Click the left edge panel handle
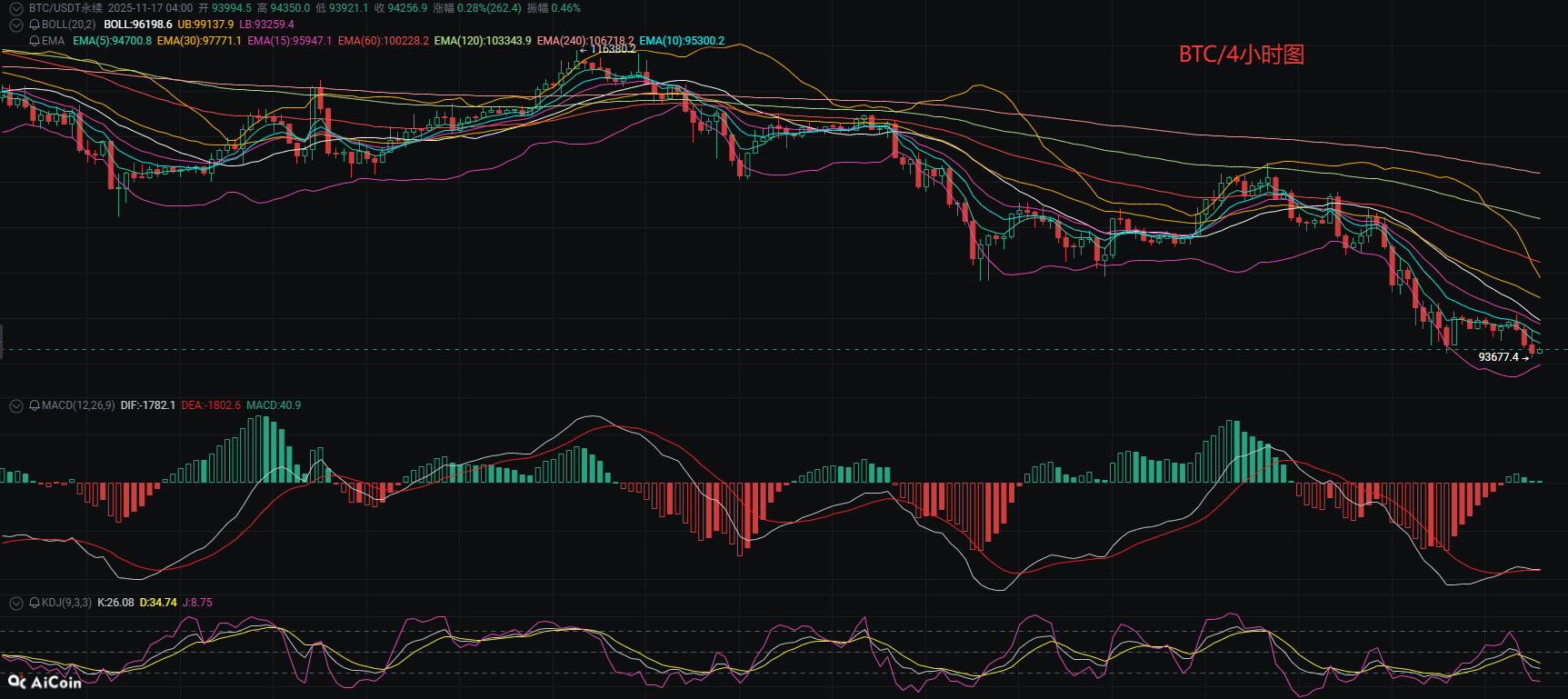The image size is (1568, 699). click(2, 340)
